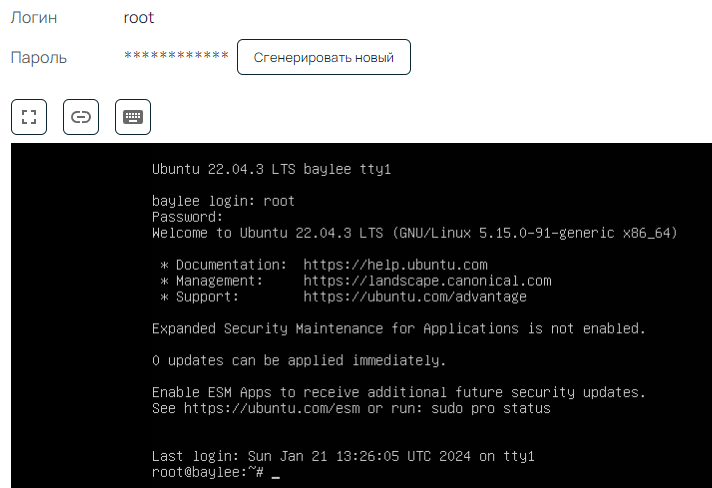Click the help.ubuntu.com documentation URL

point(395,265)
